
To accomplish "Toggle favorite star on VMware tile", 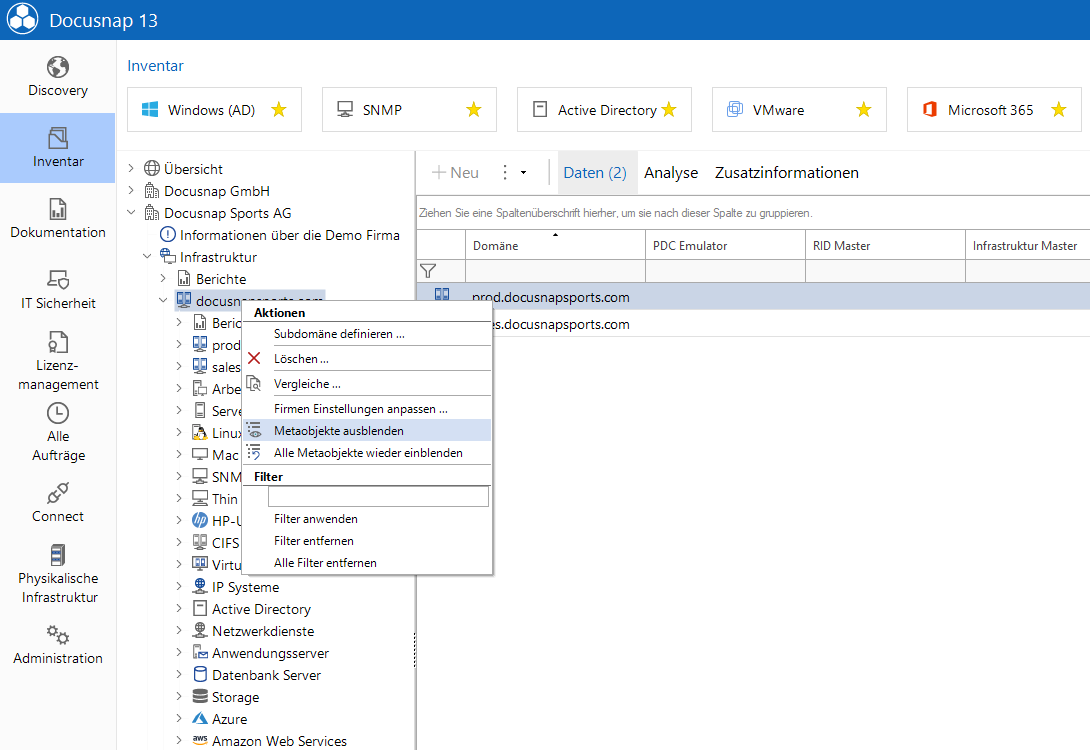I will [x=863, y=110].
